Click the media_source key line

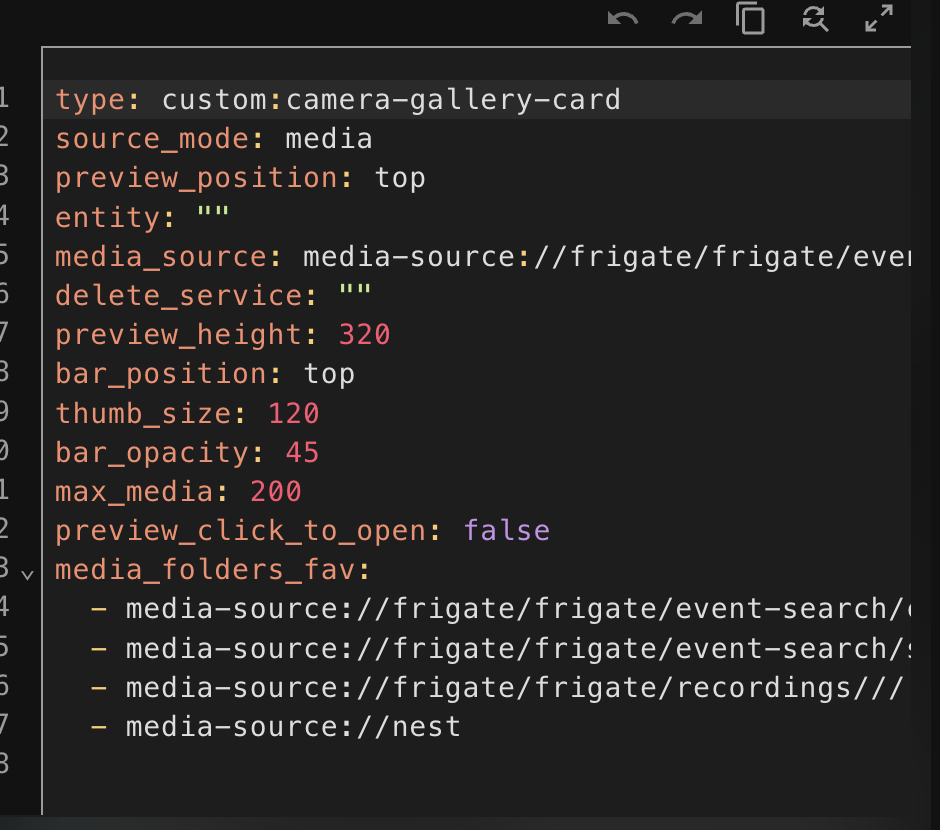(x=160, y=256)
